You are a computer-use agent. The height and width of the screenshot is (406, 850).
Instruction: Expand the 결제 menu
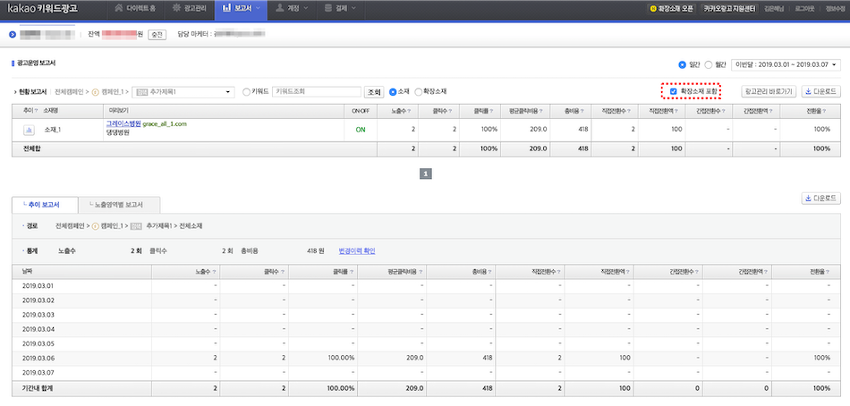340,9
